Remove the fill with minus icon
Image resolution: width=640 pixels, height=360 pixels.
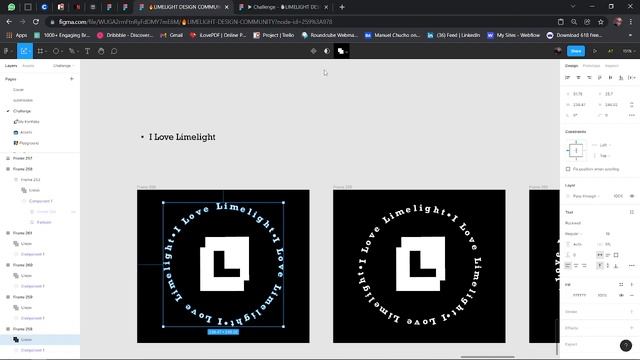click(632, 295)
